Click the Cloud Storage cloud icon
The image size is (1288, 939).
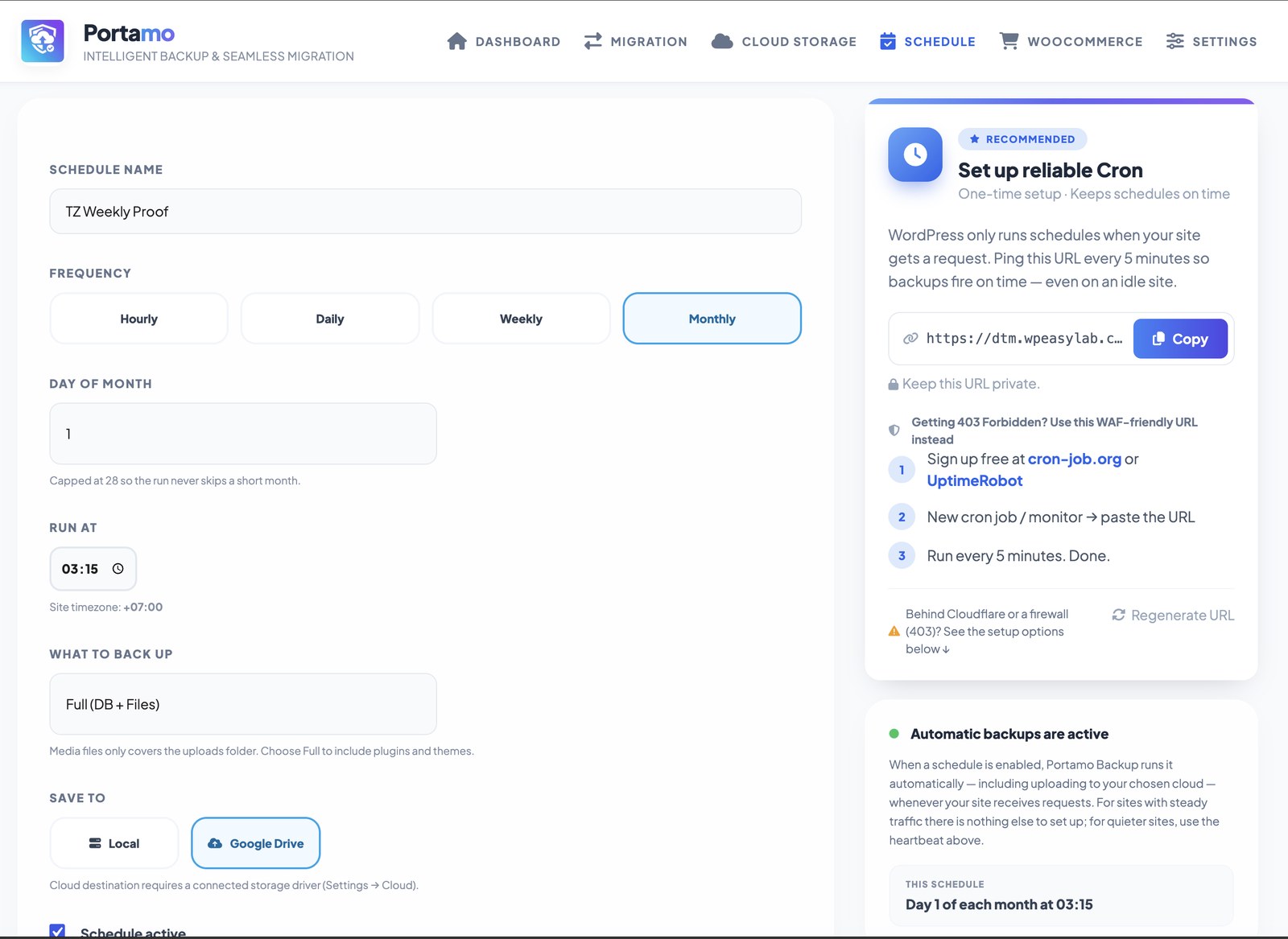722,41
